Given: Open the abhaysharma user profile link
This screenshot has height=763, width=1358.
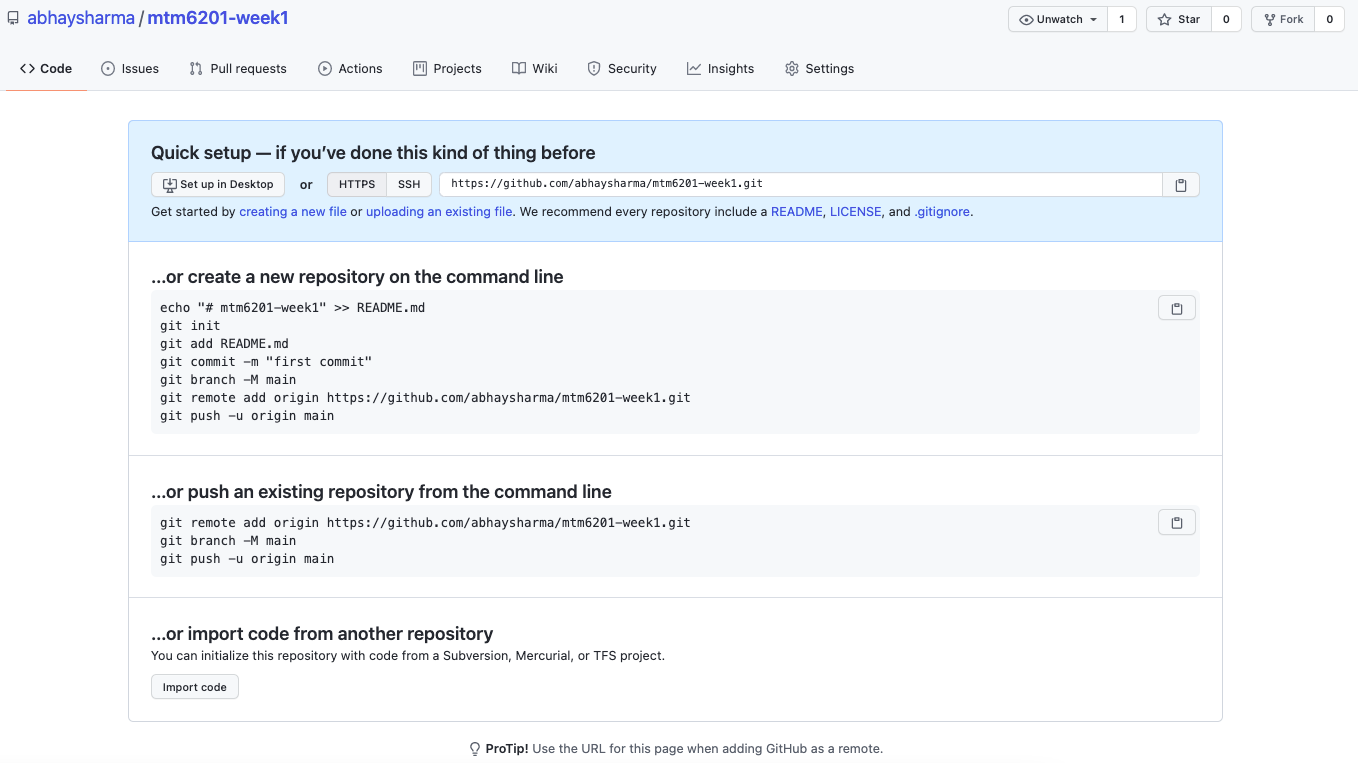Looking at the screenshot, I should (81, 18).
